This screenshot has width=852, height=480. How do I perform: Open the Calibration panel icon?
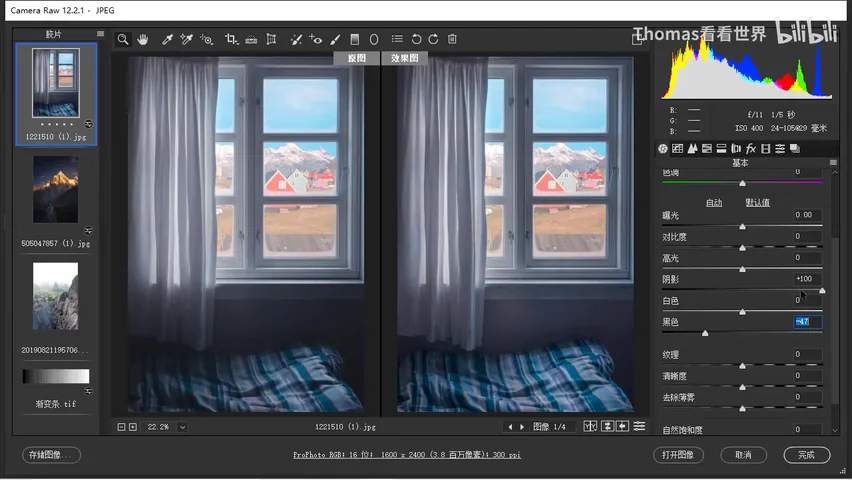[x=766, y=148]
